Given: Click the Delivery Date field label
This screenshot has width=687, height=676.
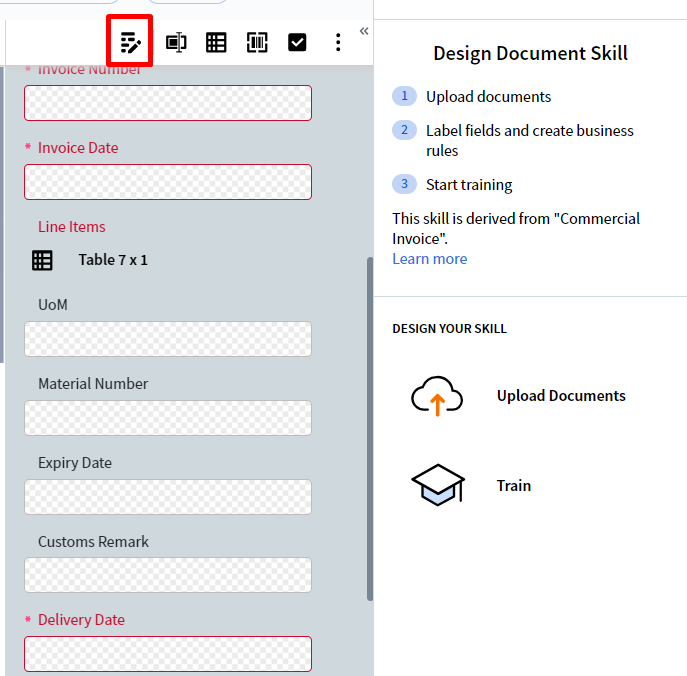Looking at the screenshot, I should pos(81,619).
